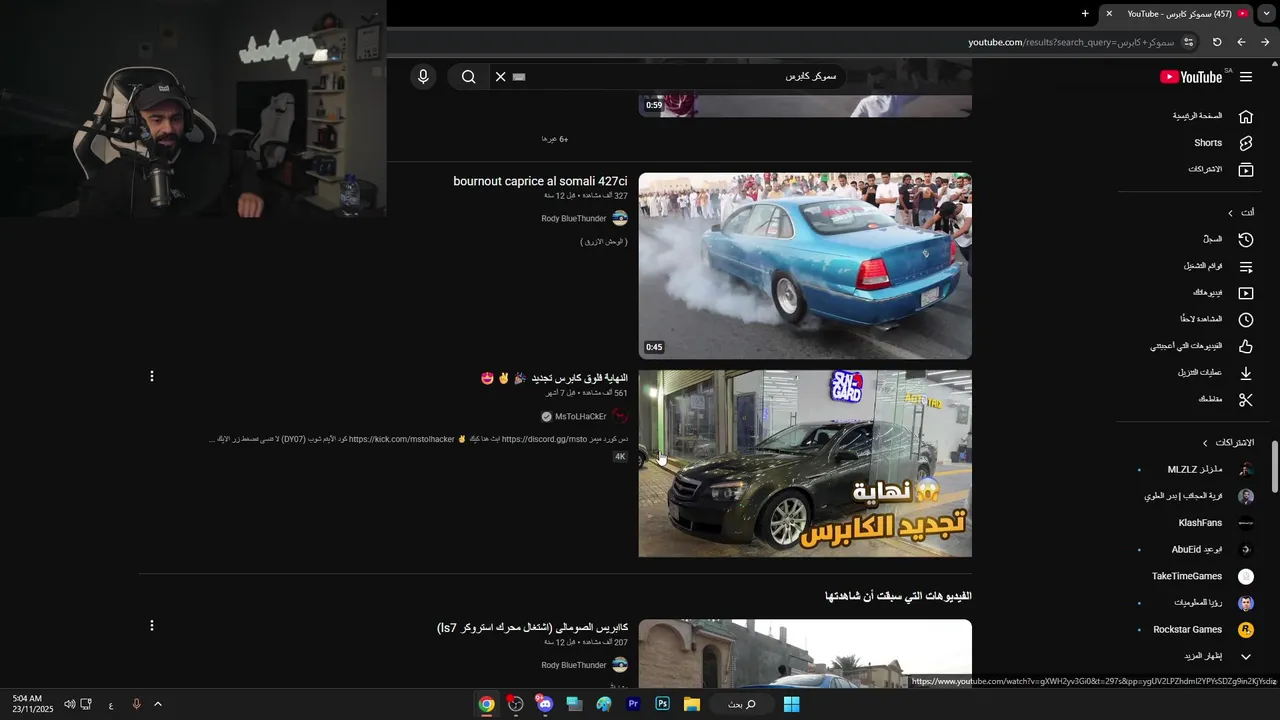Viewport: 1280px width, 720px height.
Task: Open Watch Later clock icon
Action: click(x=1245, y=320)
